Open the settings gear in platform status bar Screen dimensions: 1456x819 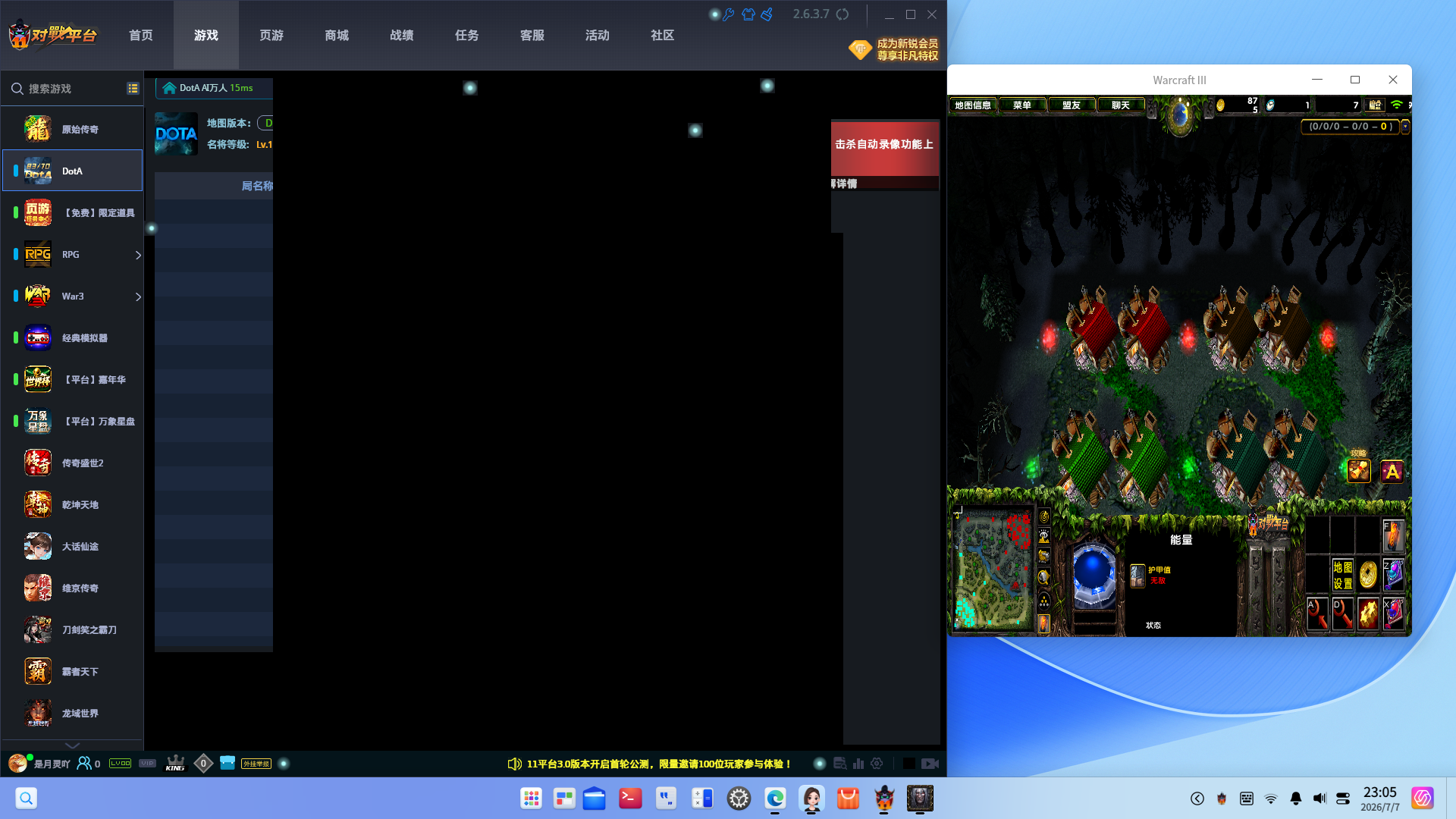(877, 764)
